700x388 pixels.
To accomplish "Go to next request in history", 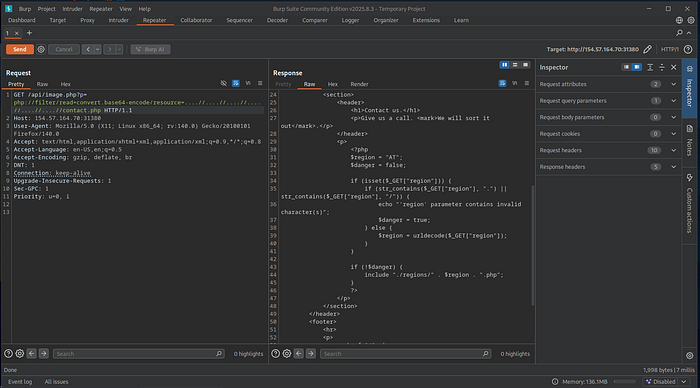I will pos(109,49).
